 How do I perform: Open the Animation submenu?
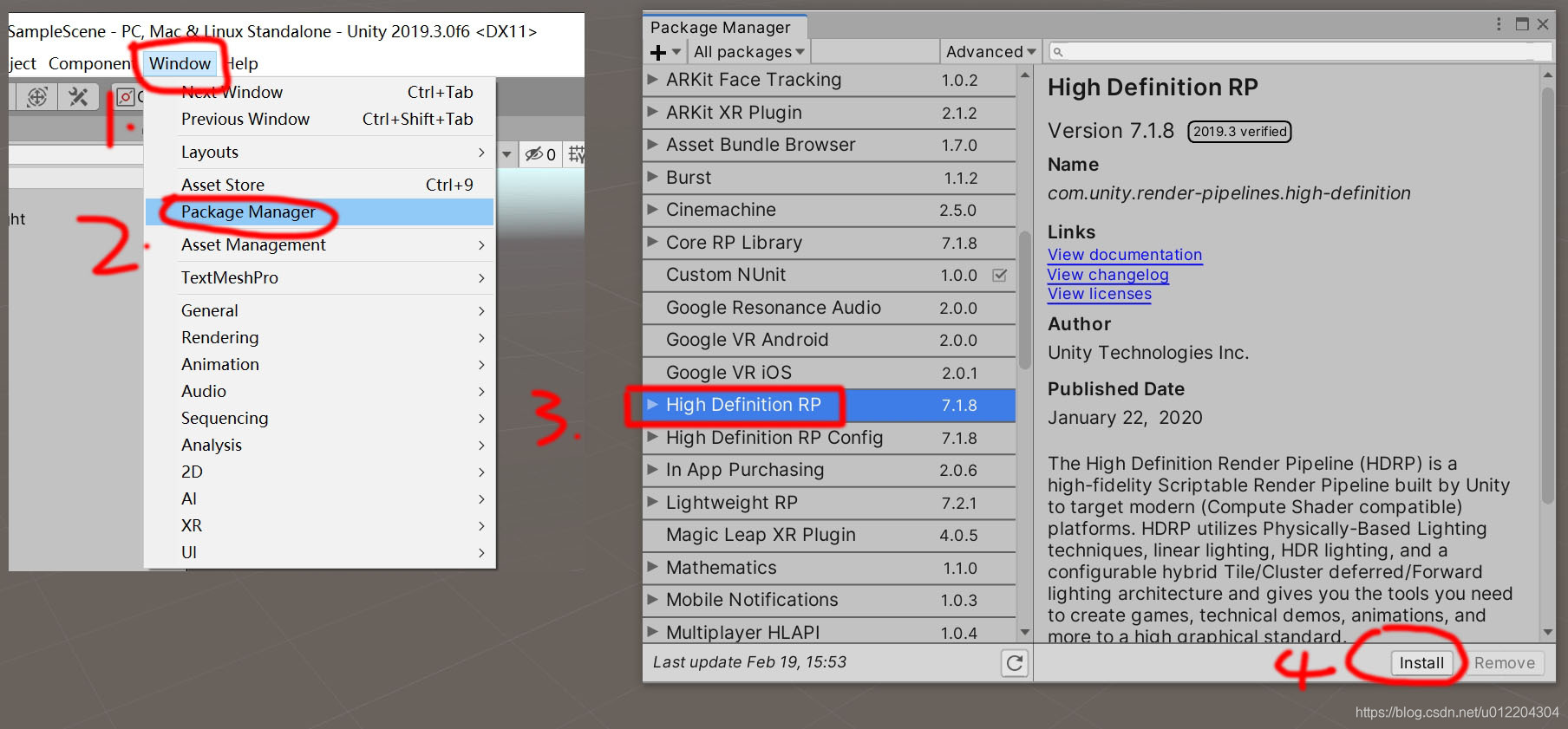coord(320,364)
